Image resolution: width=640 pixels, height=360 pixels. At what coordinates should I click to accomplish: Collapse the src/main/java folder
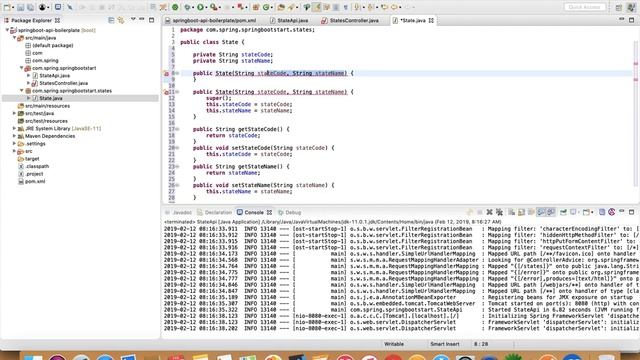(14, 38)
